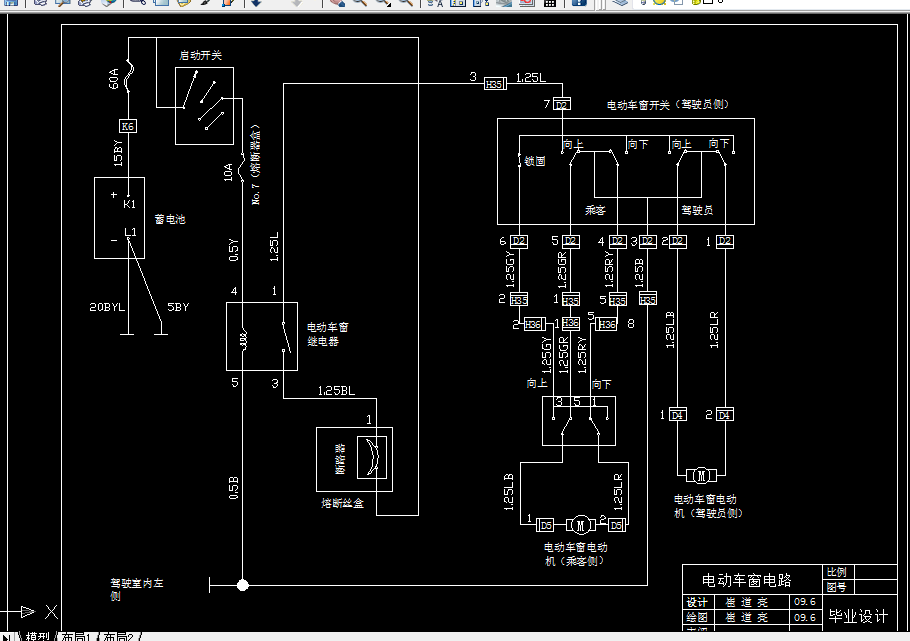Select the 锁固 lock switch label

535,161
